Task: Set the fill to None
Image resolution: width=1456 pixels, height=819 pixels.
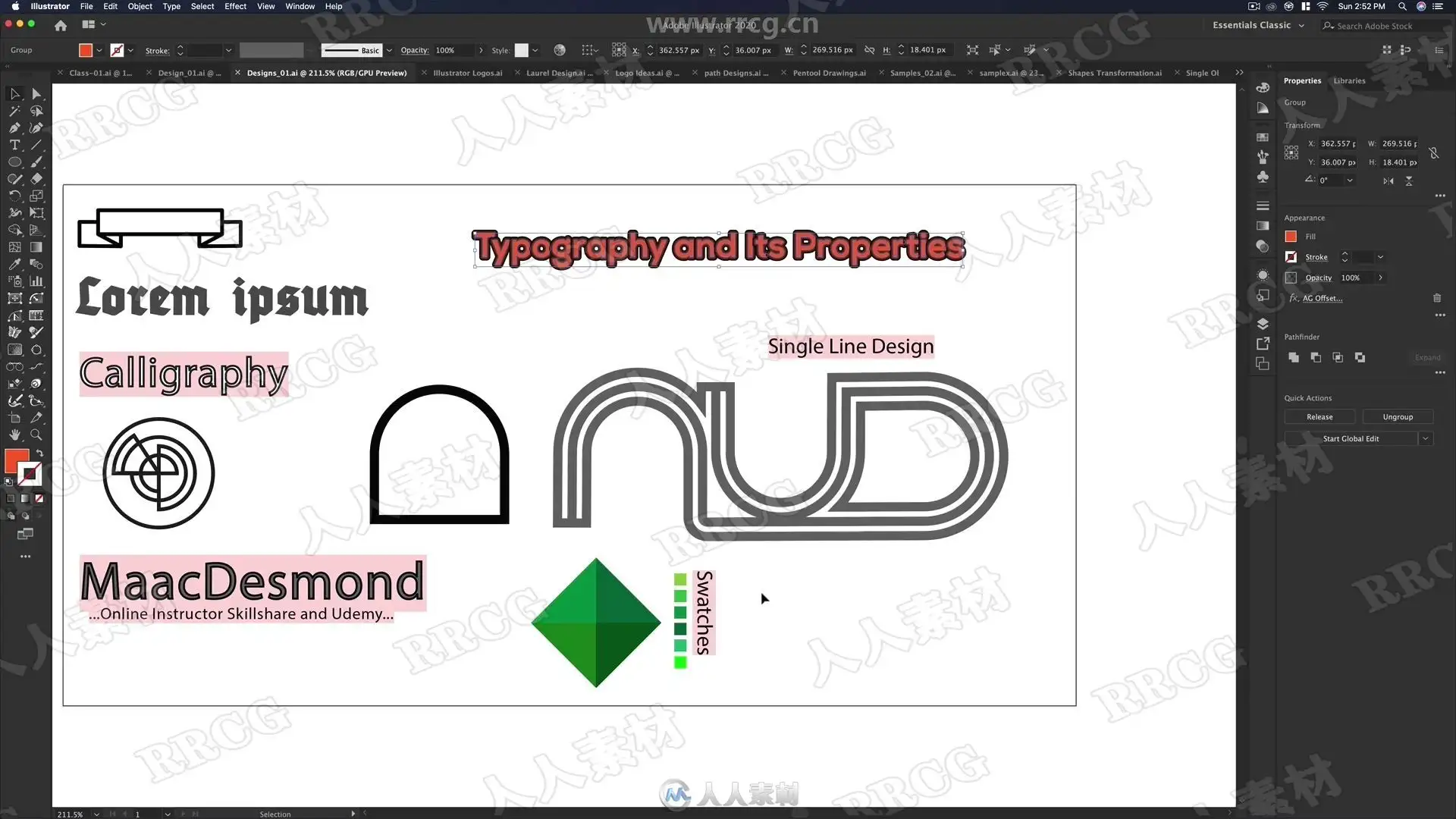Action: [39, 498]
